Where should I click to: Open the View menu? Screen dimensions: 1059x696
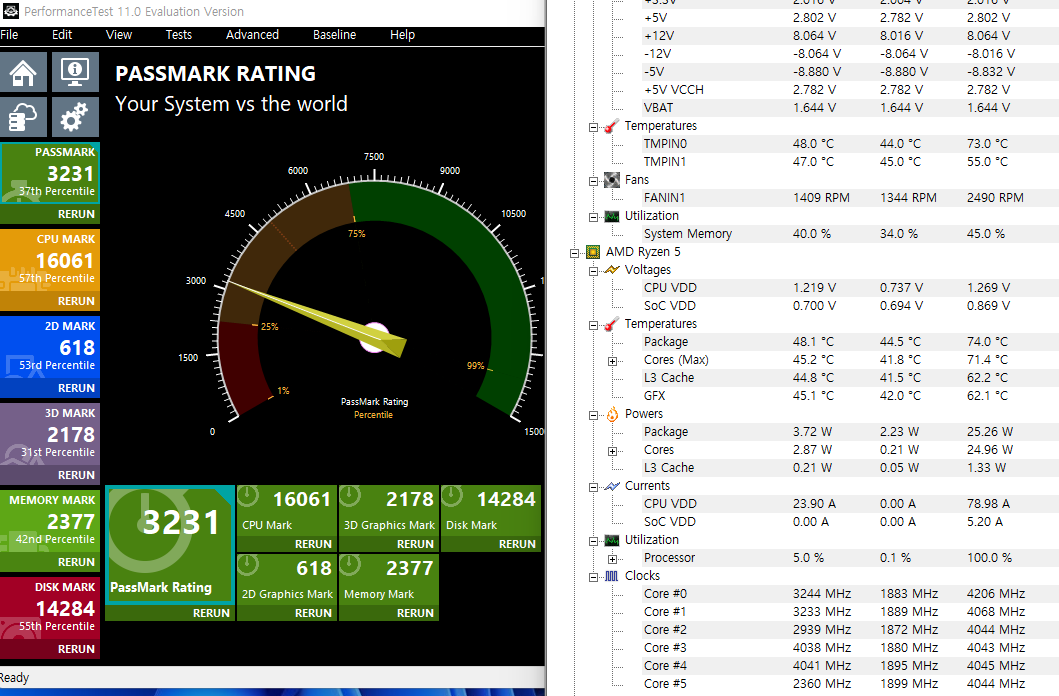click(x=119, y=34)
